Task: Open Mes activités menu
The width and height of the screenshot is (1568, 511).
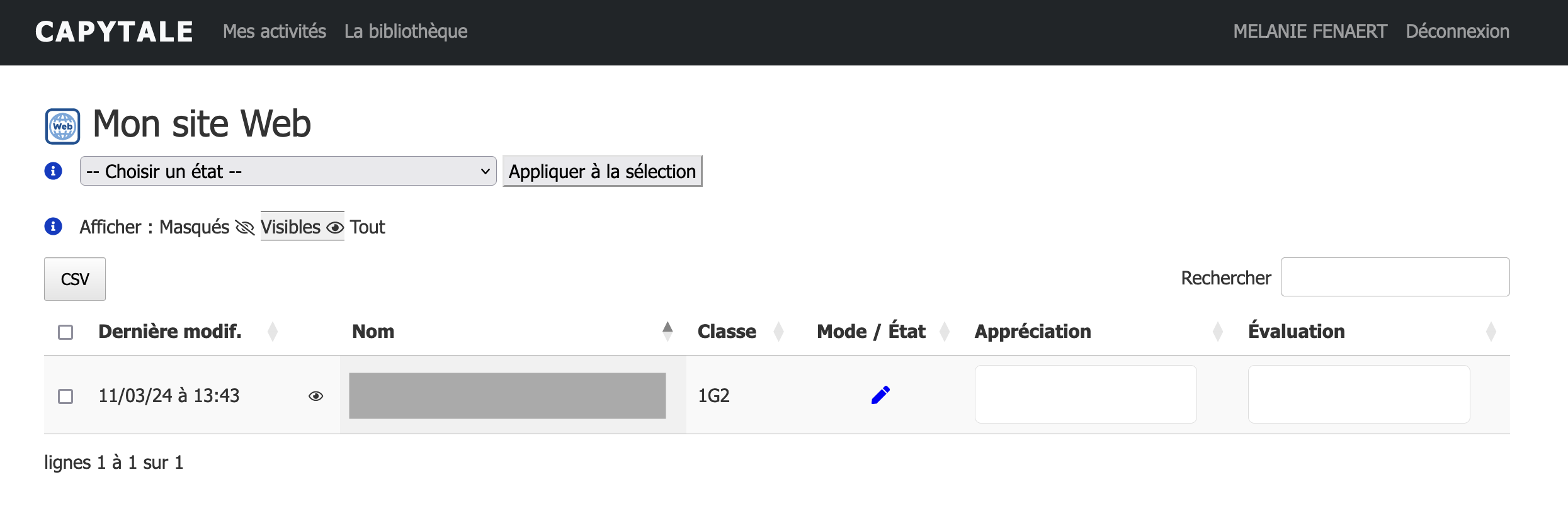Action: [275, 31]
